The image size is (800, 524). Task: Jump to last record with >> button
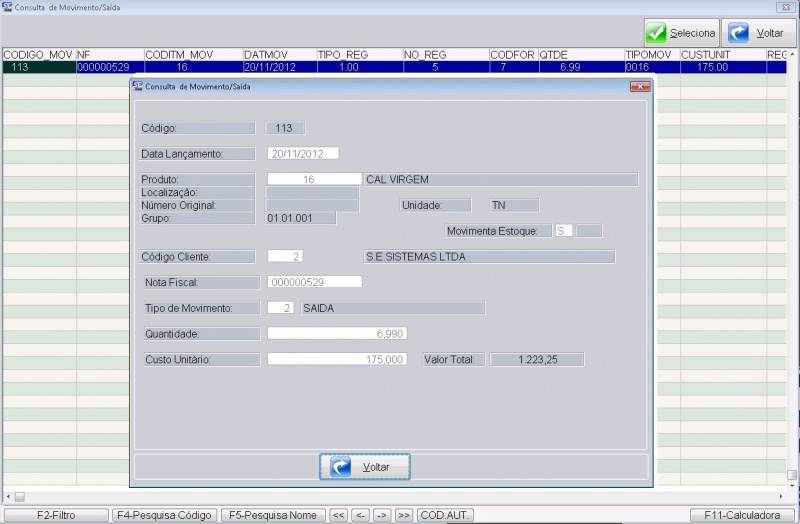[403, 515]
